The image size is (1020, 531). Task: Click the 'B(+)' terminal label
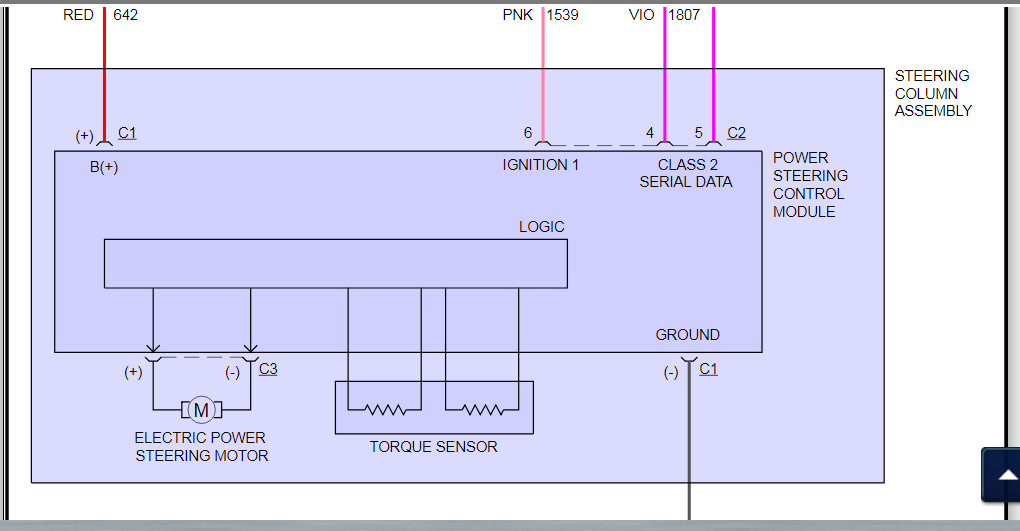[x=104, y=167]
